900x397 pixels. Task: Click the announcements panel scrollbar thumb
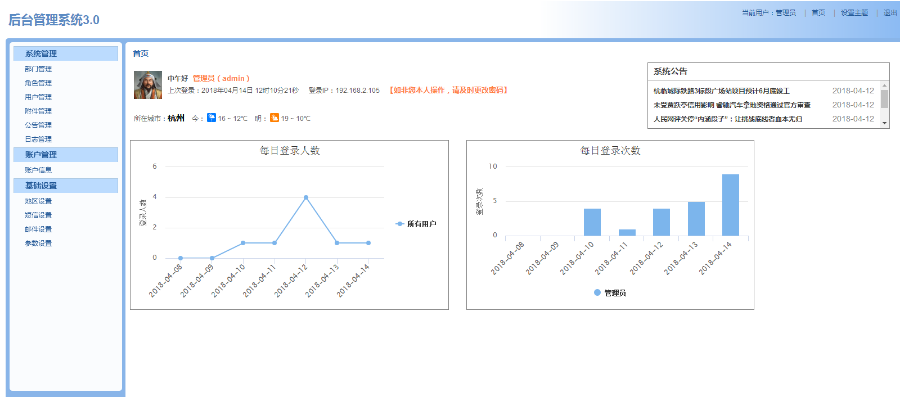885,99
